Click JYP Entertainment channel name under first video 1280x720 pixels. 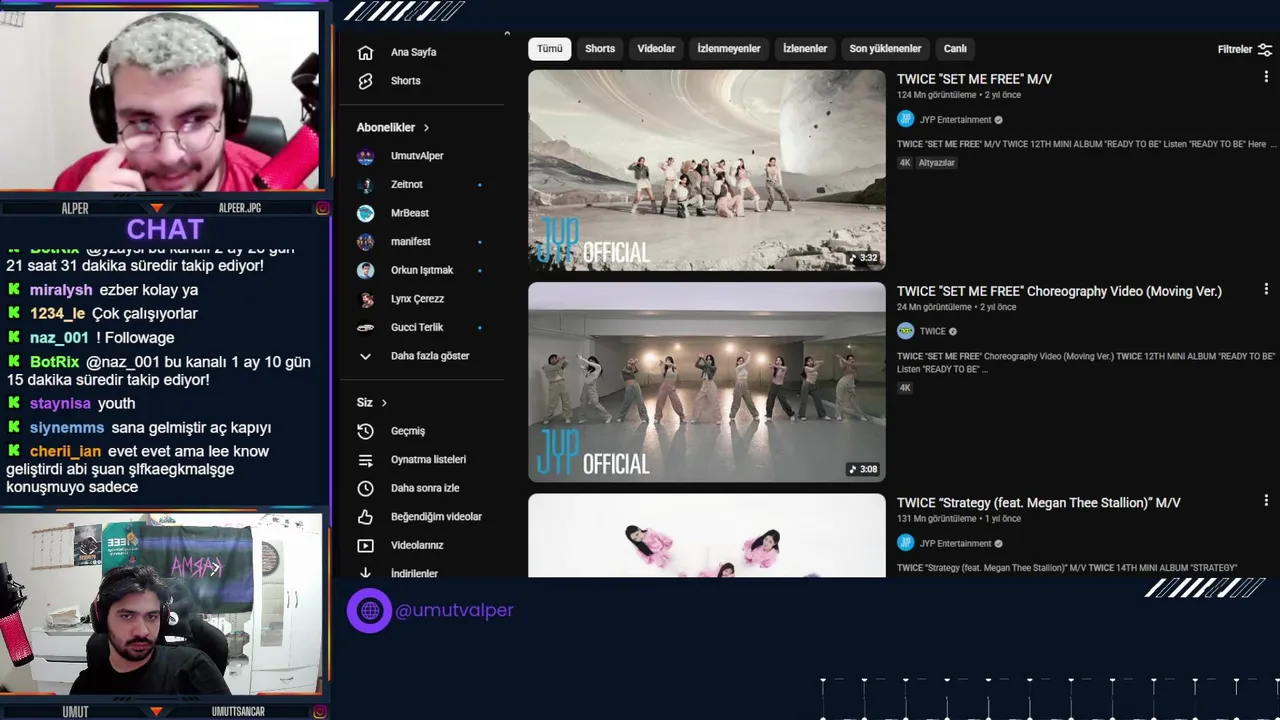pos(955,120)
